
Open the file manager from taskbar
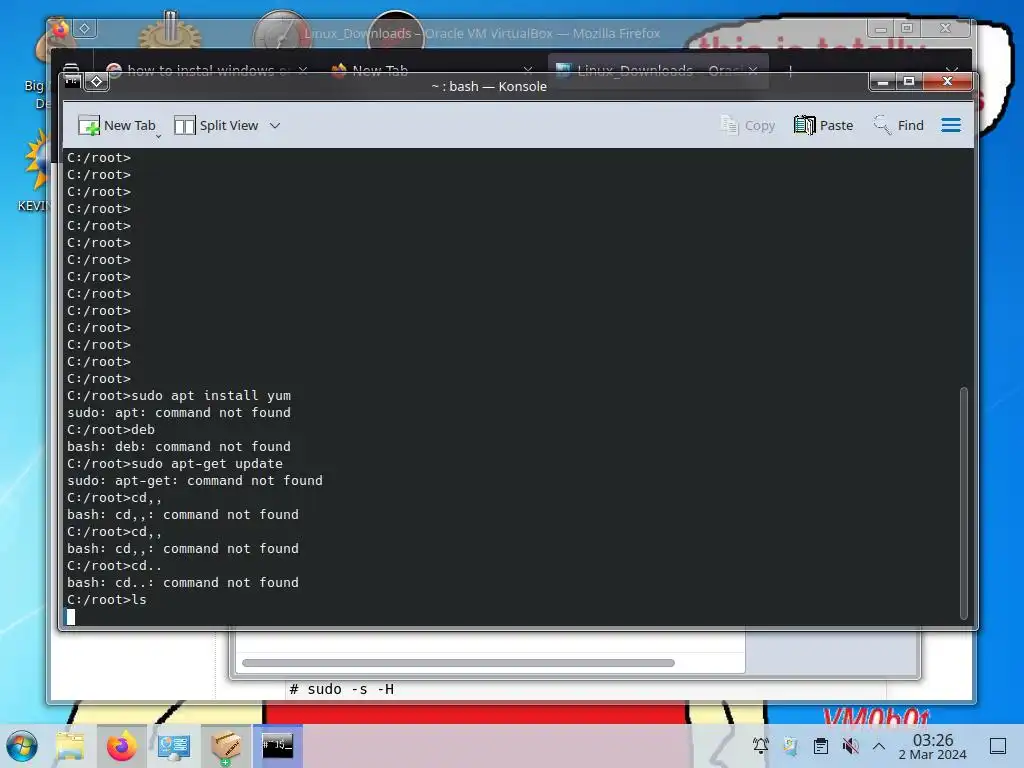[x=71, y=746]
